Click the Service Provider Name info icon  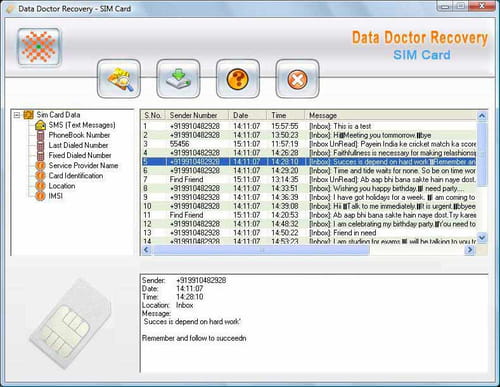click(40, 166)
